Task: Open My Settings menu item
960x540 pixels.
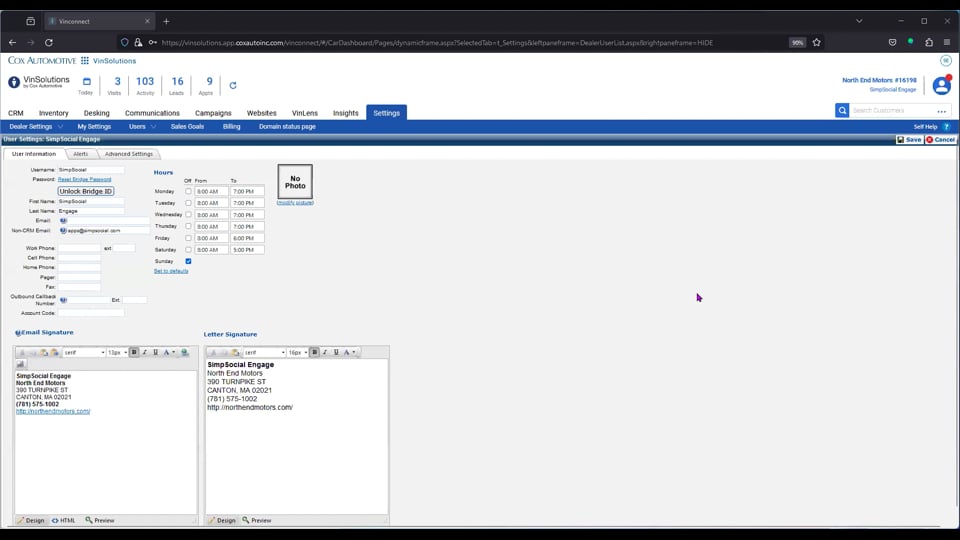Action: (x=94, y=127)
